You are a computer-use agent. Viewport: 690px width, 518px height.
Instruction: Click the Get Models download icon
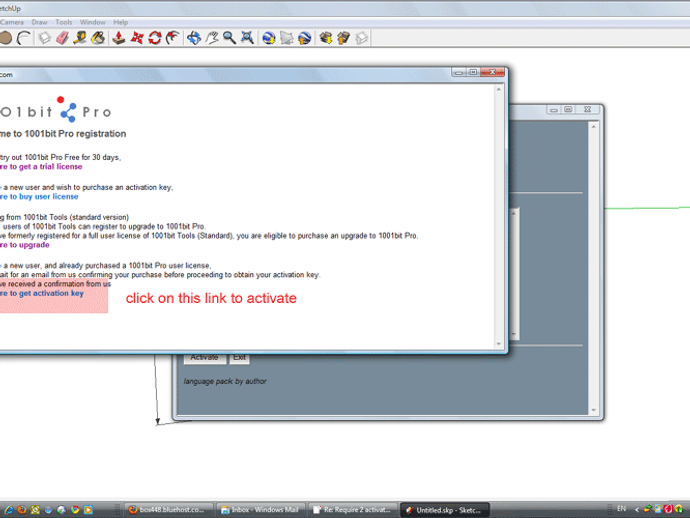(x=326, y=38)
